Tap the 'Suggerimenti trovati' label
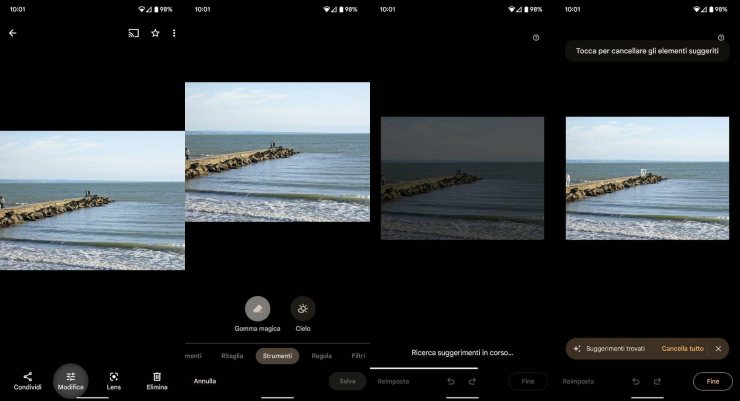Image resolution: width=740 pixels, height=401 pixels. [x=615, y=349]
